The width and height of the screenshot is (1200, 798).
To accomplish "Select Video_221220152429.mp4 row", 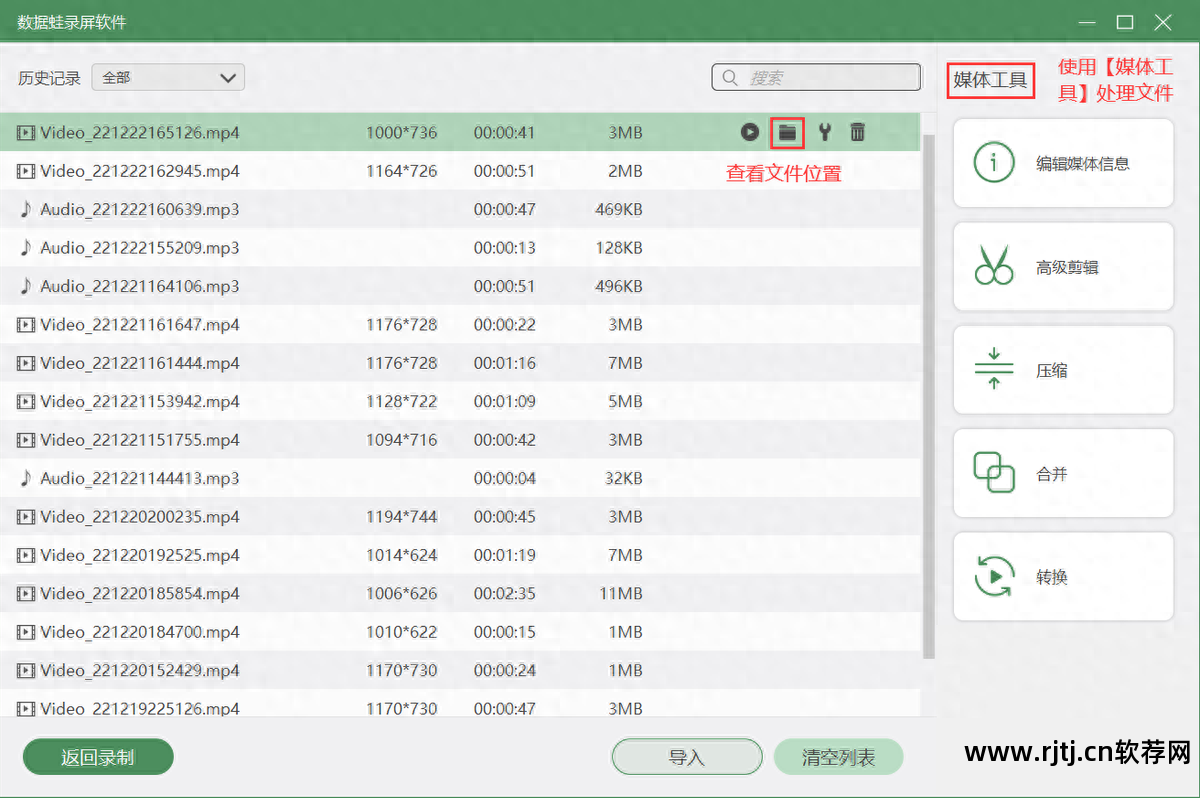I will [x=460, y=670].
